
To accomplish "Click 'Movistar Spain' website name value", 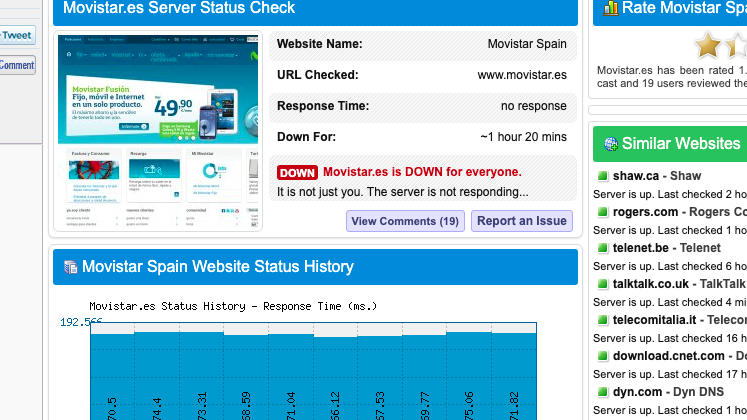I will [527, 44].
